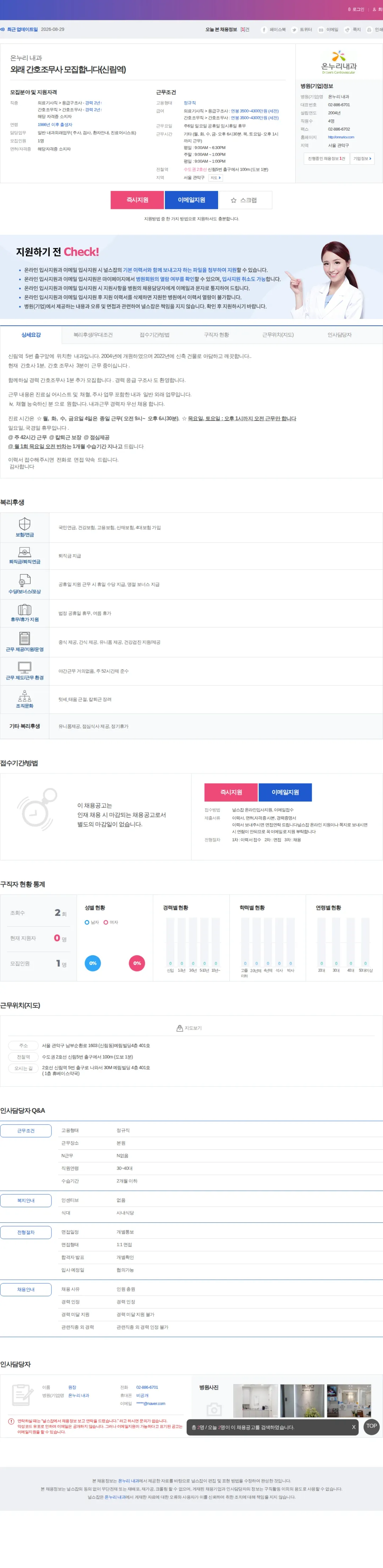Select the 복지안내 Q&A category
The height and width of the screenshot is (1568, 383).
click(26, 1200)
